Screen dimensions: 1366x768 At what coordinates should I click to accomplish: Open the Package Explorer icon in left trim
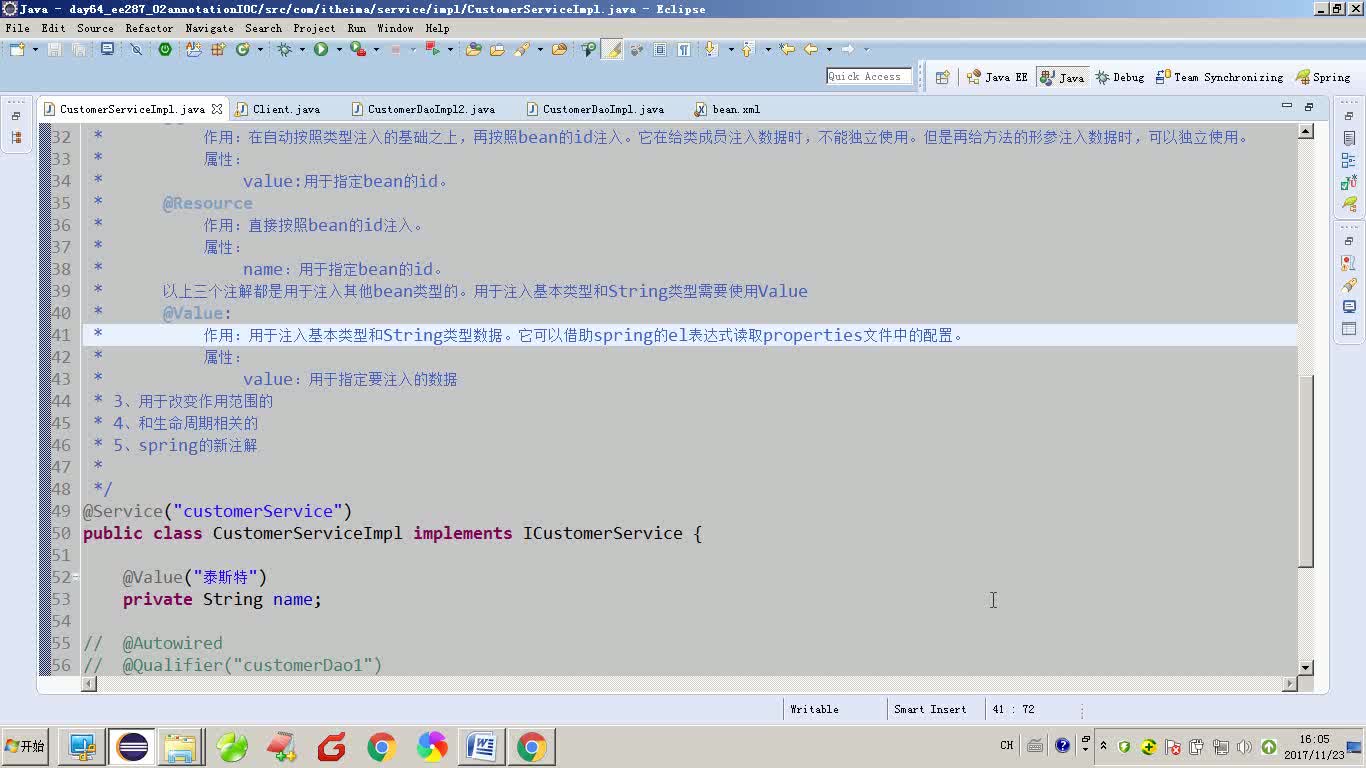click(16, 138)
